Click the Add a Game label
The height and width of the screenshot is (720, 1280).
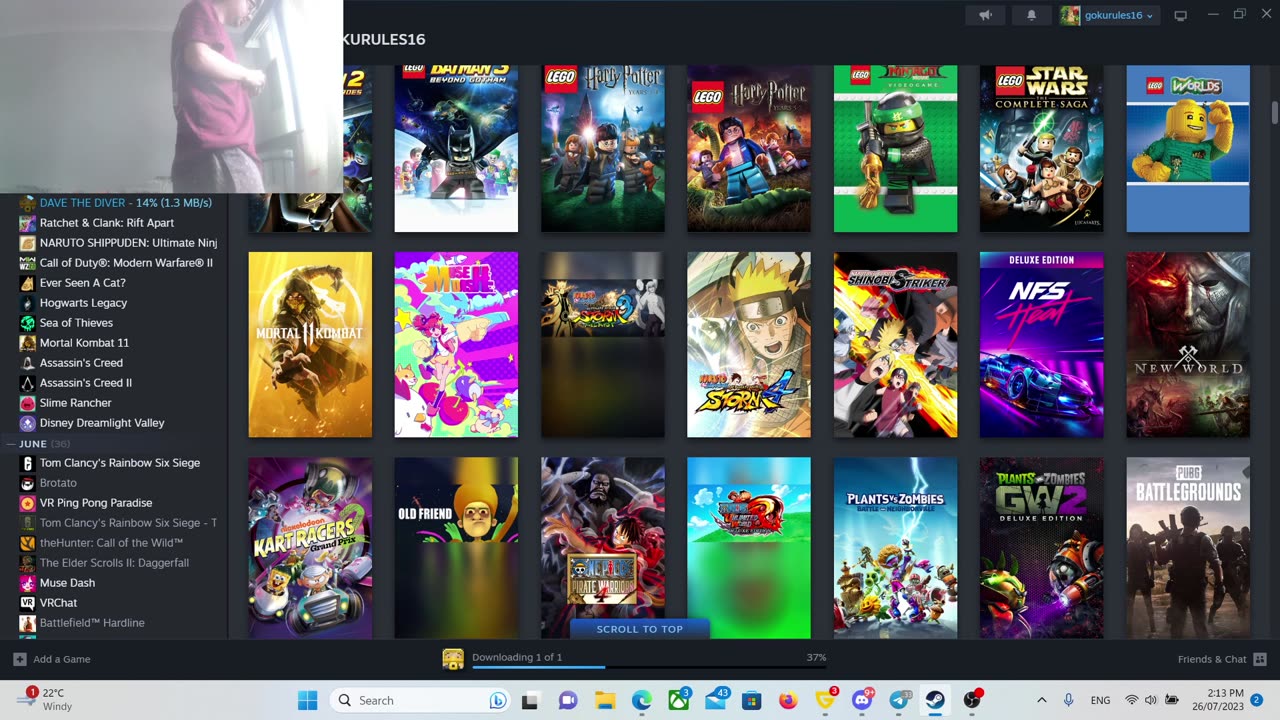[62, 659]
